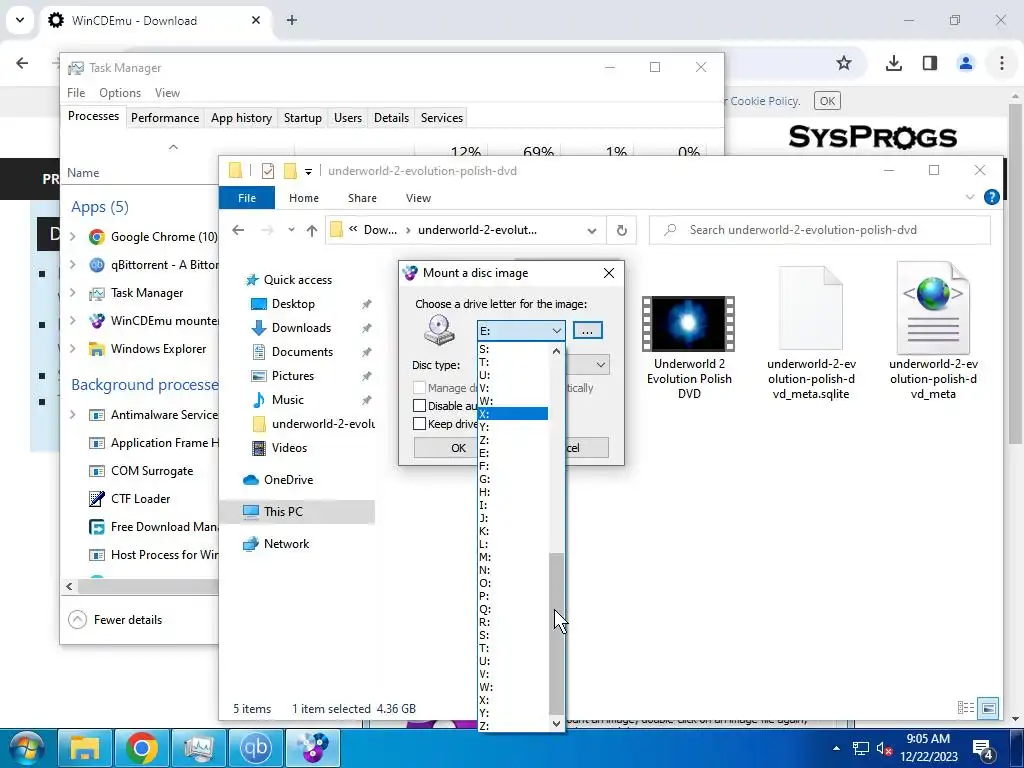Close the WinCDEmu - Download tab

pyautogui.click(x=256, y=20)
